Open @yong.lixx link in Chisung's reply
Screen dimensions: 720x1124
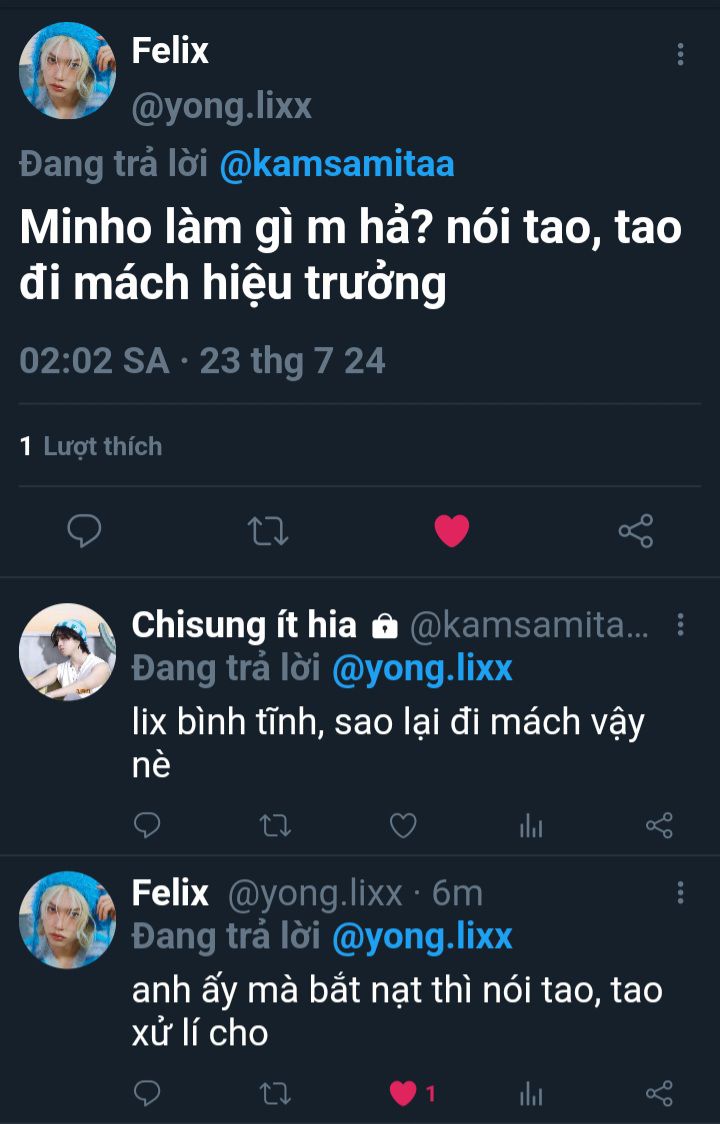421,668
